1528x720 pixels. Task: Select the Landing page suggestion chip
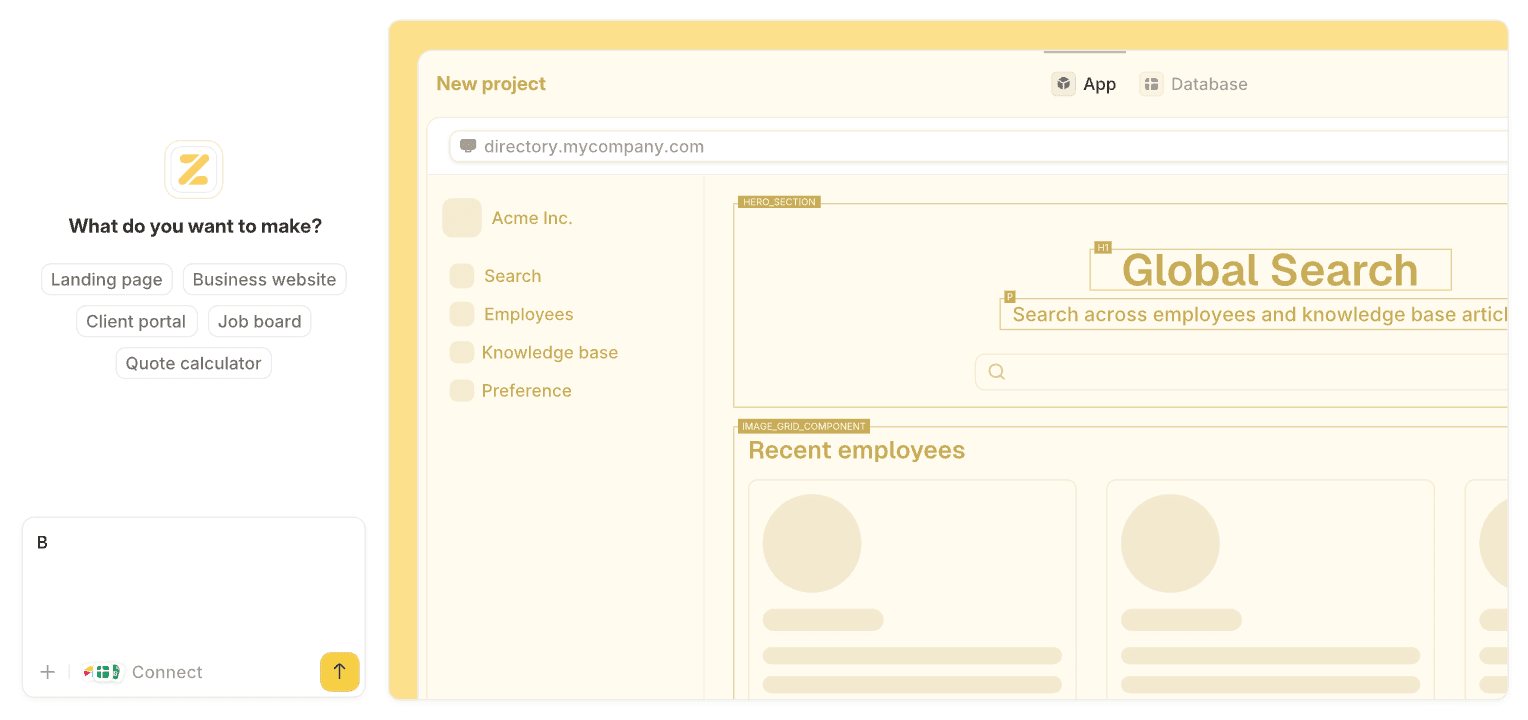pyautogui.click(x=107, y=280)
